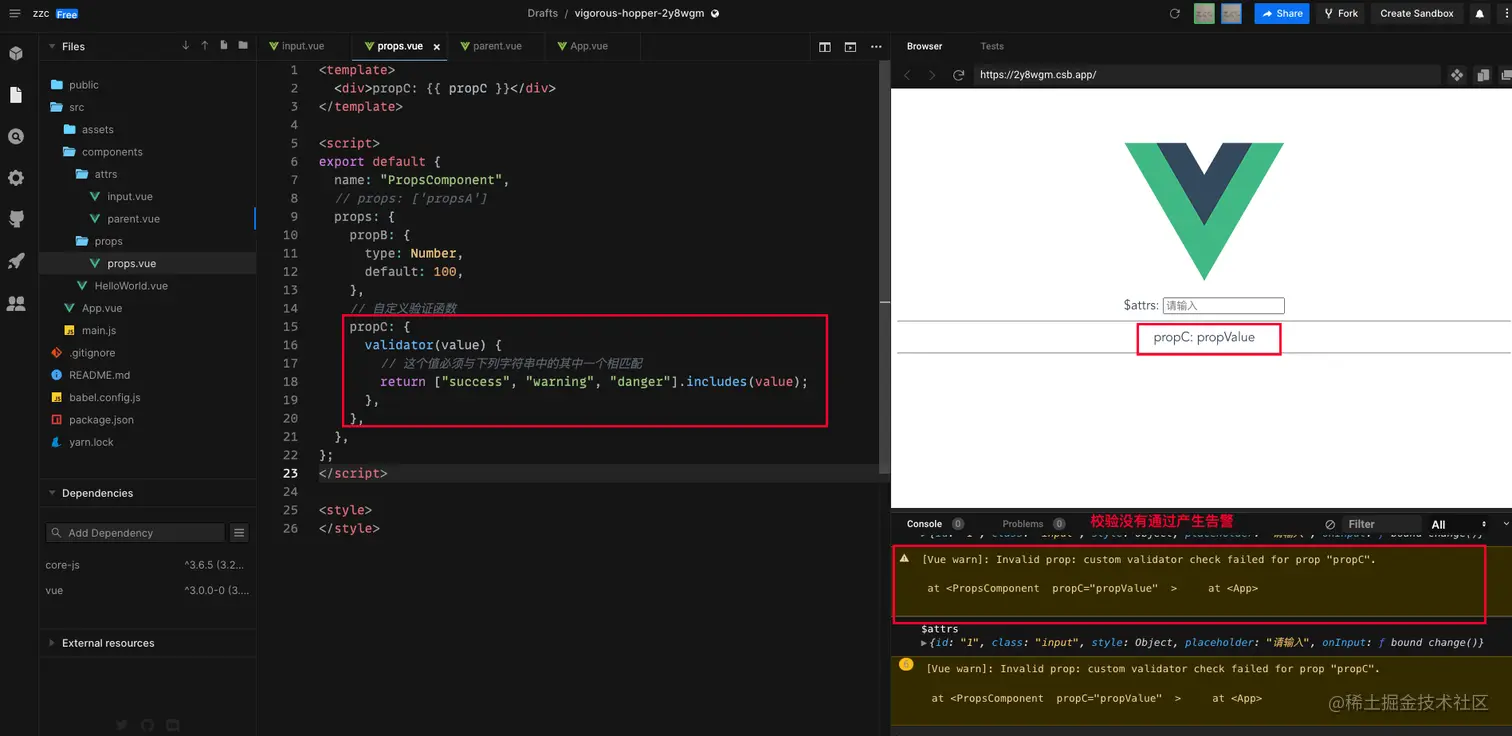Open the editor more-options ellipsis
1512x736 pixels.
tap(876, 46)
